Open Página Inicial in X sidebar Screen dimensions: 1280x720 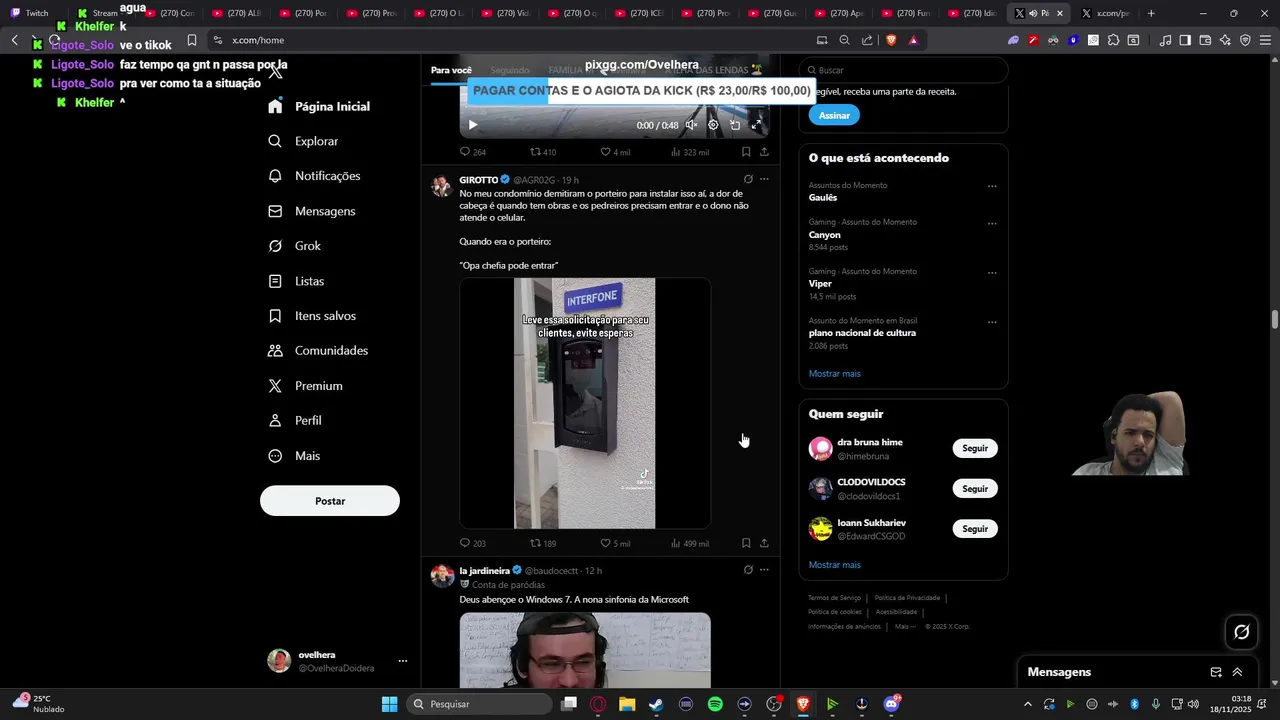[319, 106]
